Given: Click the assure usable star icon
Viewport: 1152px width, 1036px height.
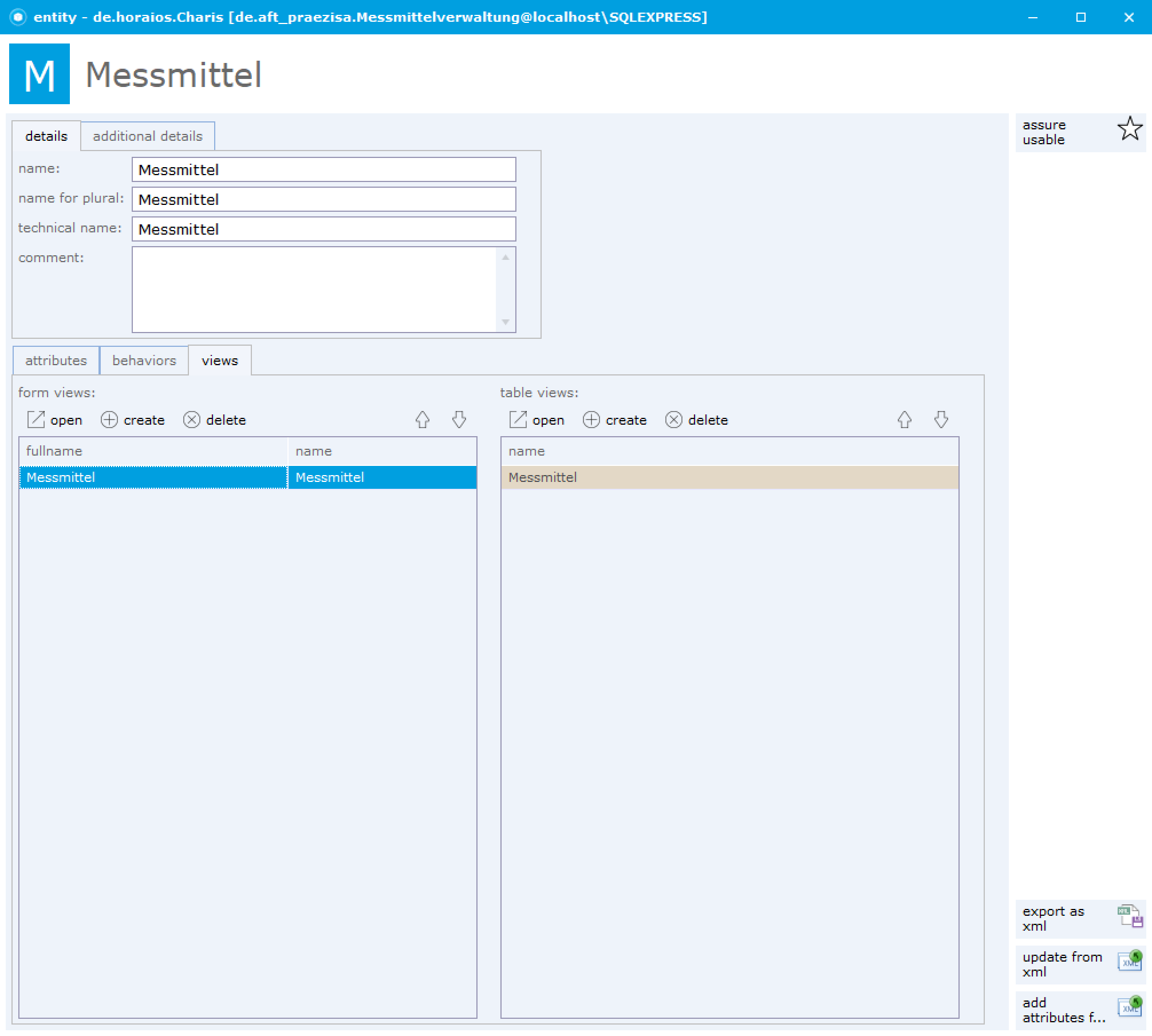Looking at the screenshot, I should point(1129,129).
